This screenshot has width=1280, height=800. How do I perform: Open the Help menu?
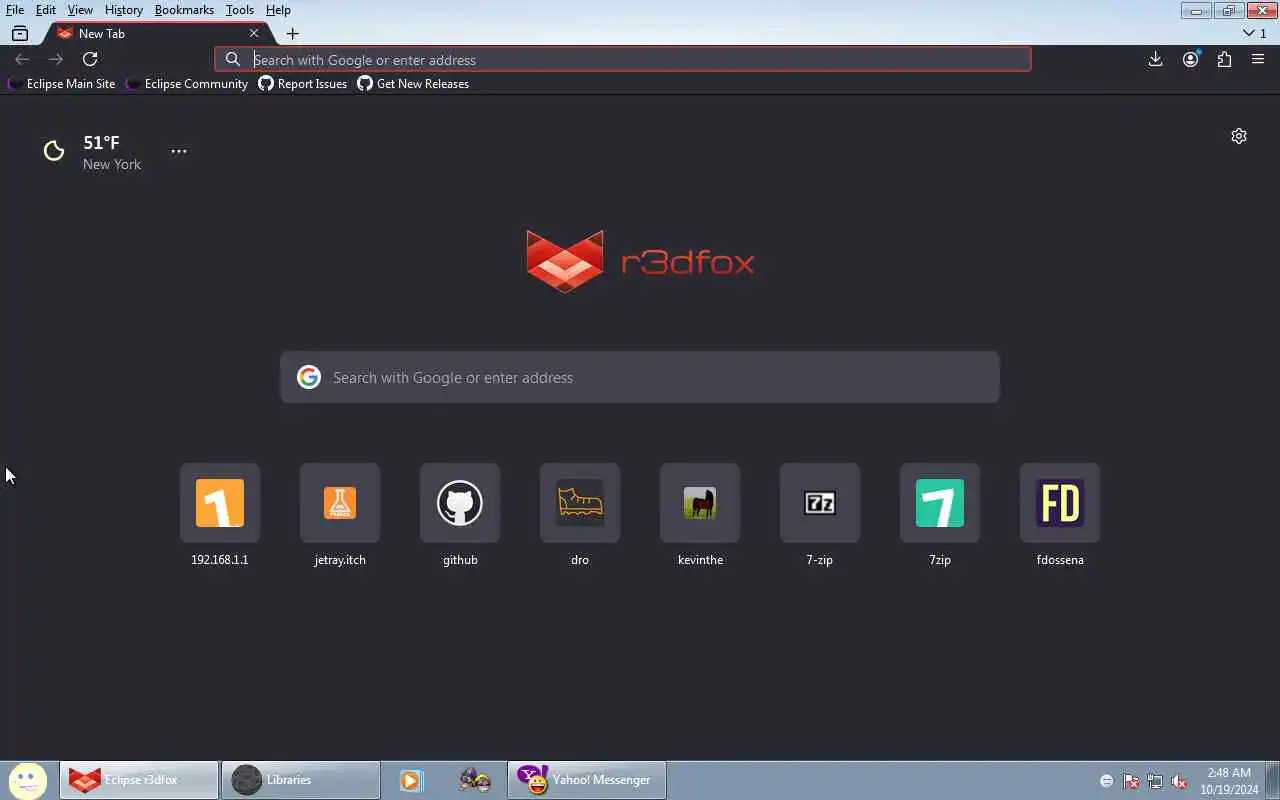pos(278,10)
